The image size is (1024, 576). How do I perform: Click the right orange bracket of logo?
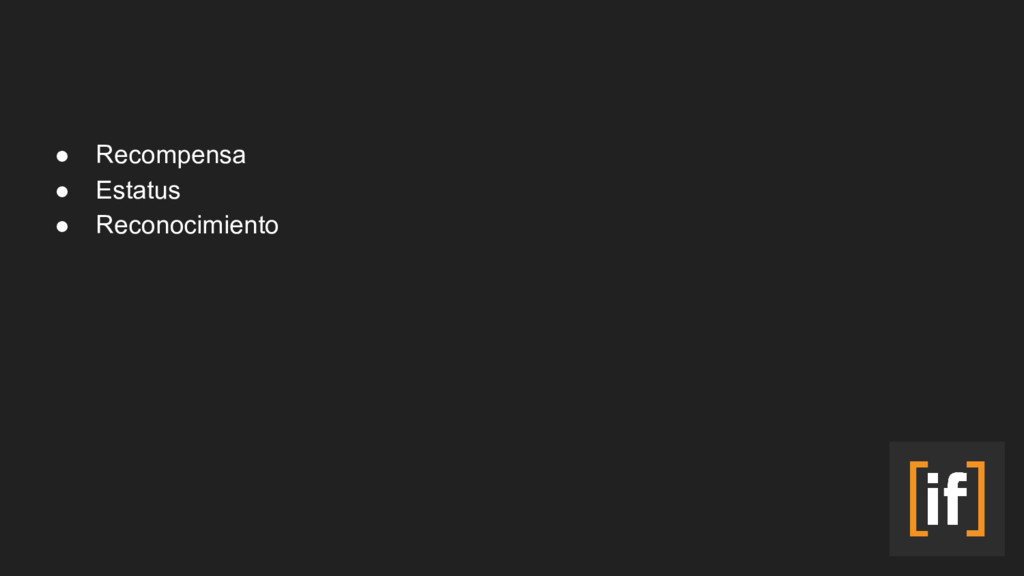pyautogui.click(x=976, y=499)
